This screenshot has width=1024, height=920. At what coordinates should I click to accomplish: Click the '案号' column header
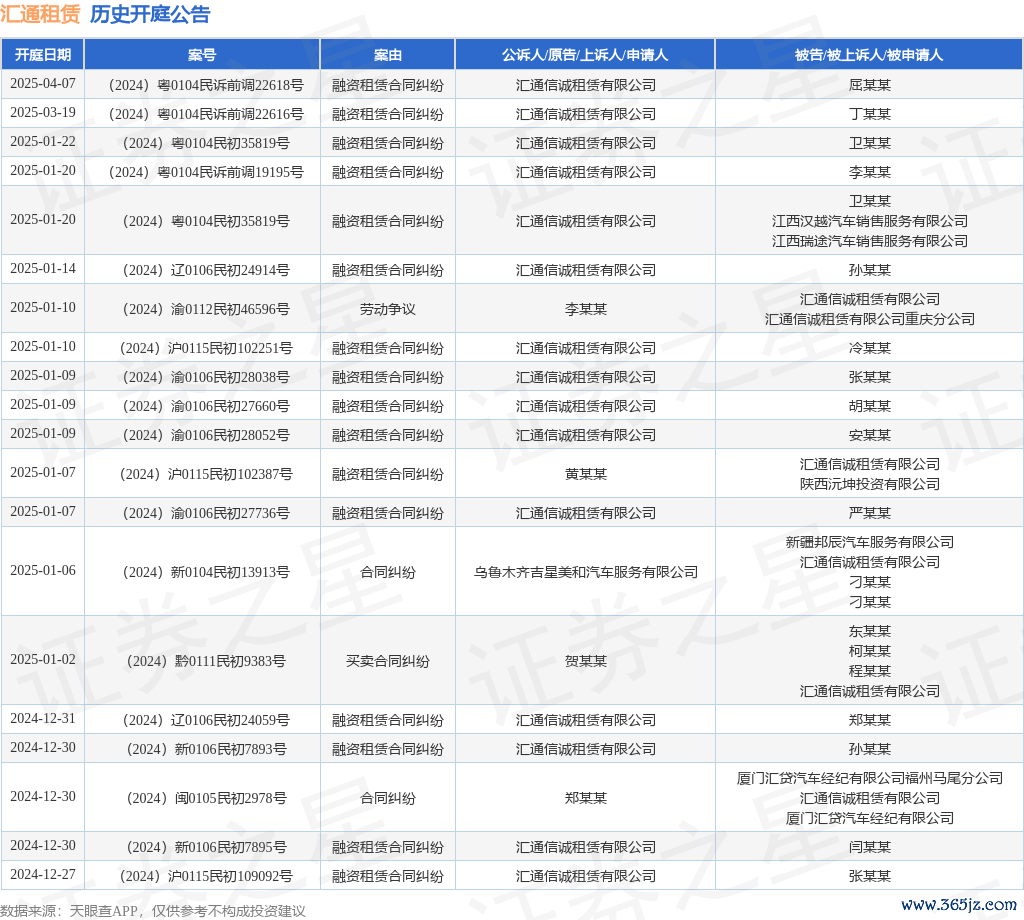click(202, 55)
